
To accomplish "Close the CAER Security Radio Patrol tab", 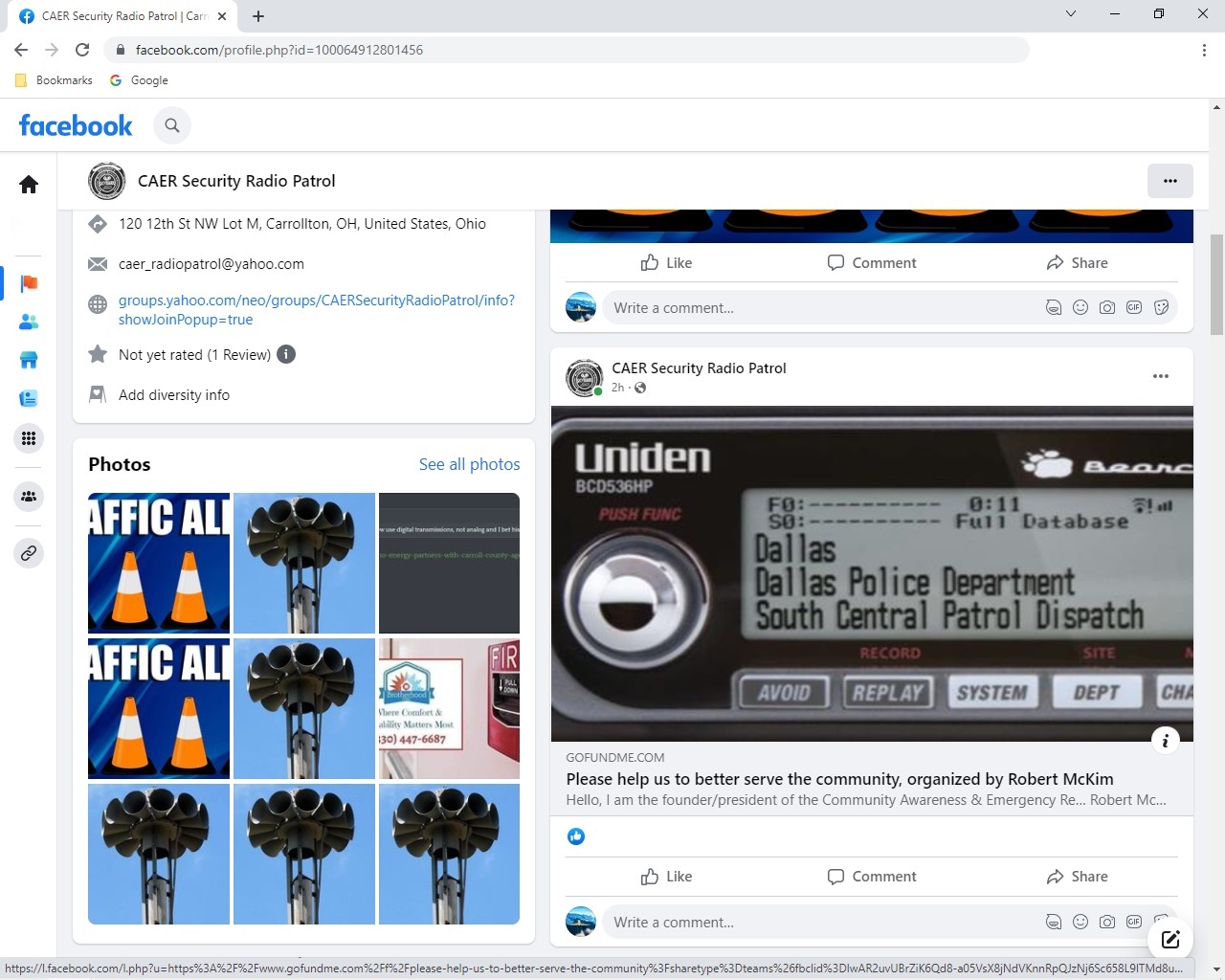I will [221, 16].
